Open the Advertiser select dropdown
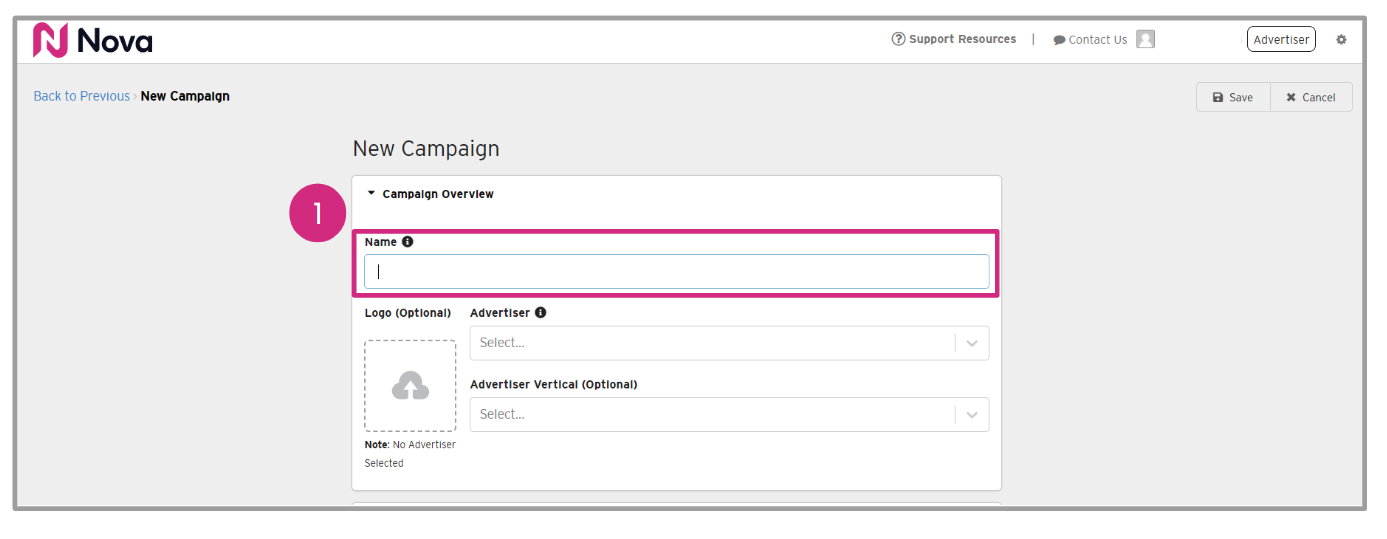 coord(712,343)
